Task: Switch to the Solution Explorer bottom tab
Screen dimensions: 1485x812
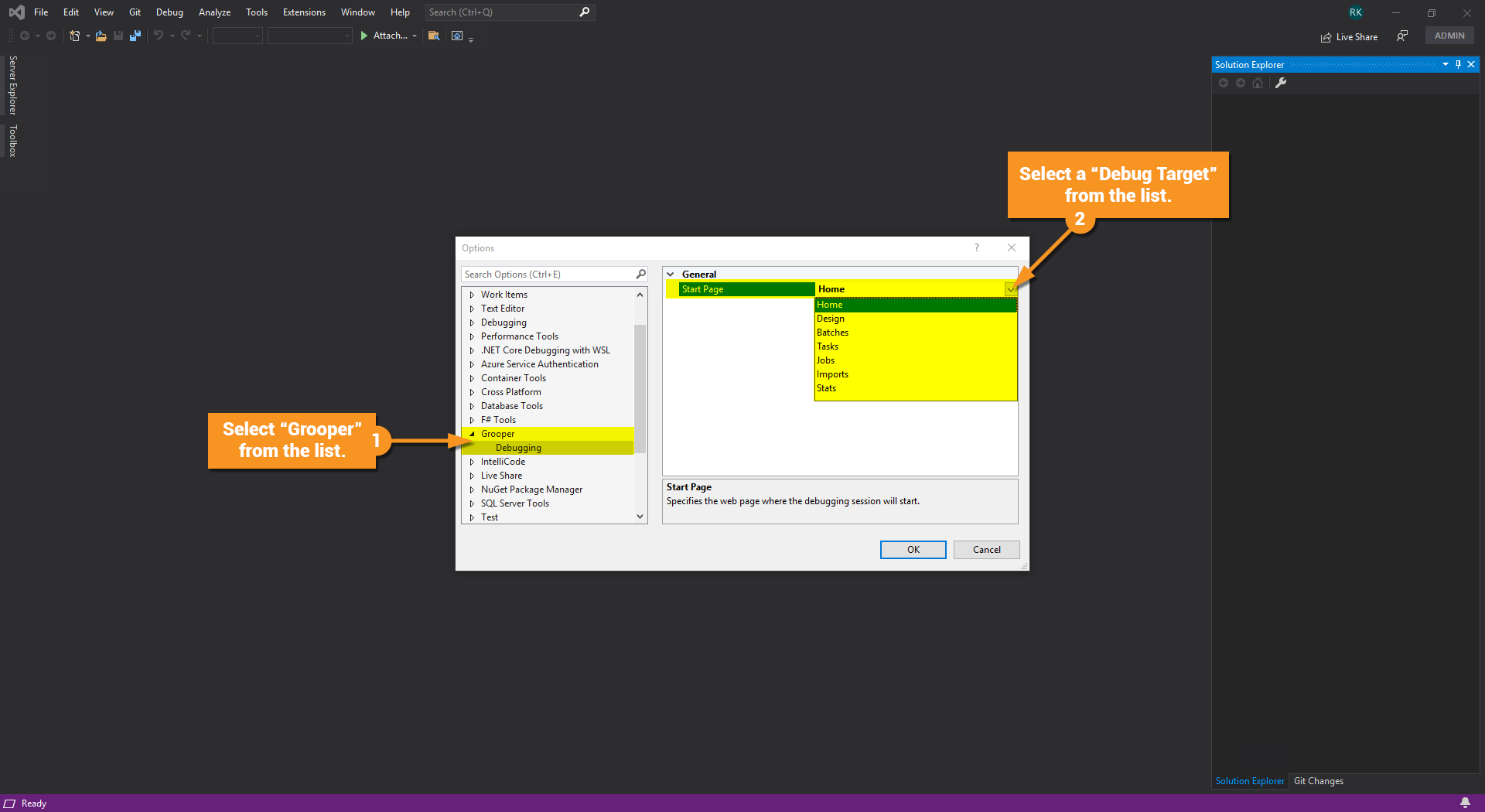Action: (1250, 781)
